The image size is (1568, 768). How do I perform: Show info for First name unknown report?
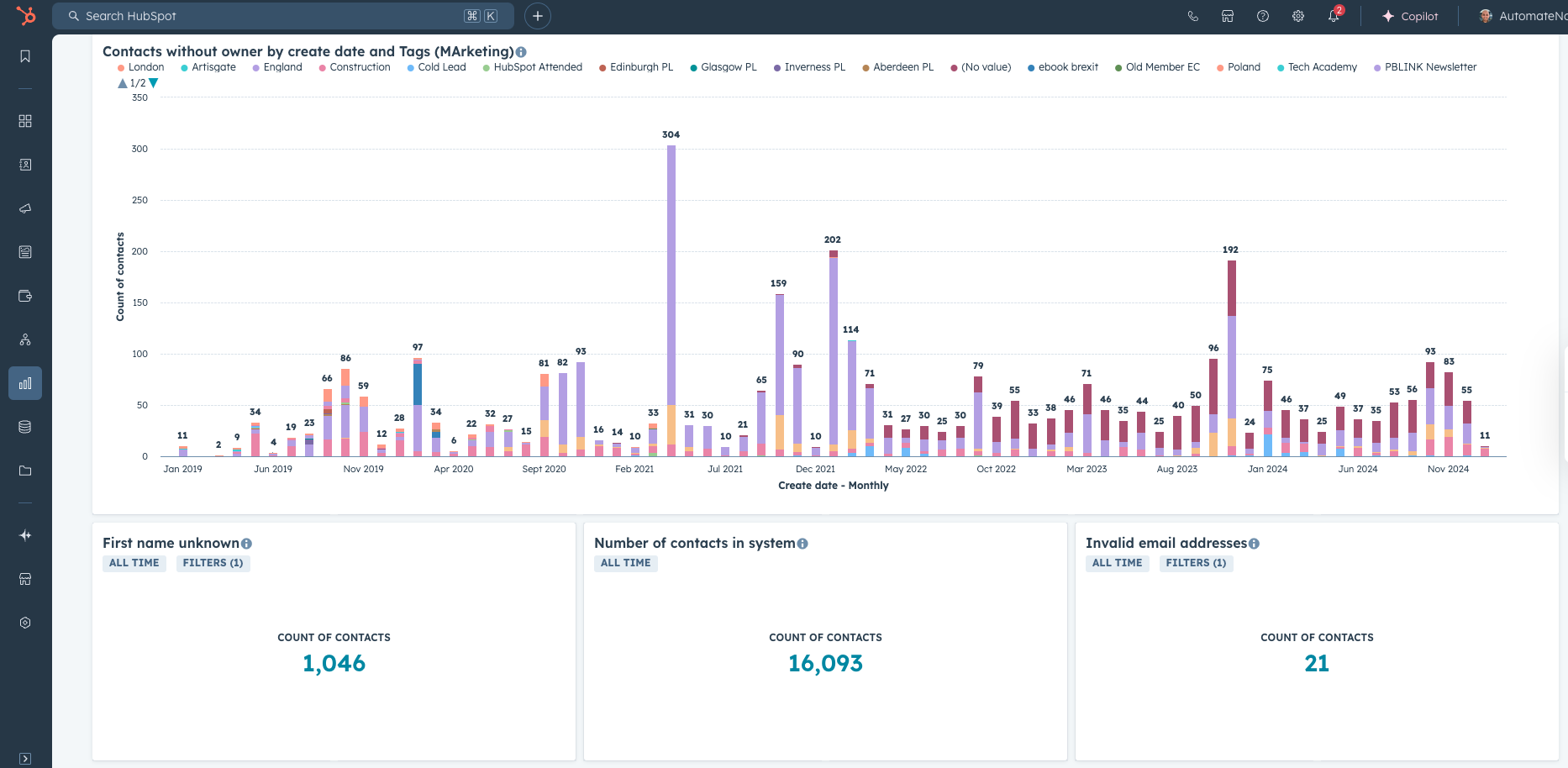click(246, 544)
